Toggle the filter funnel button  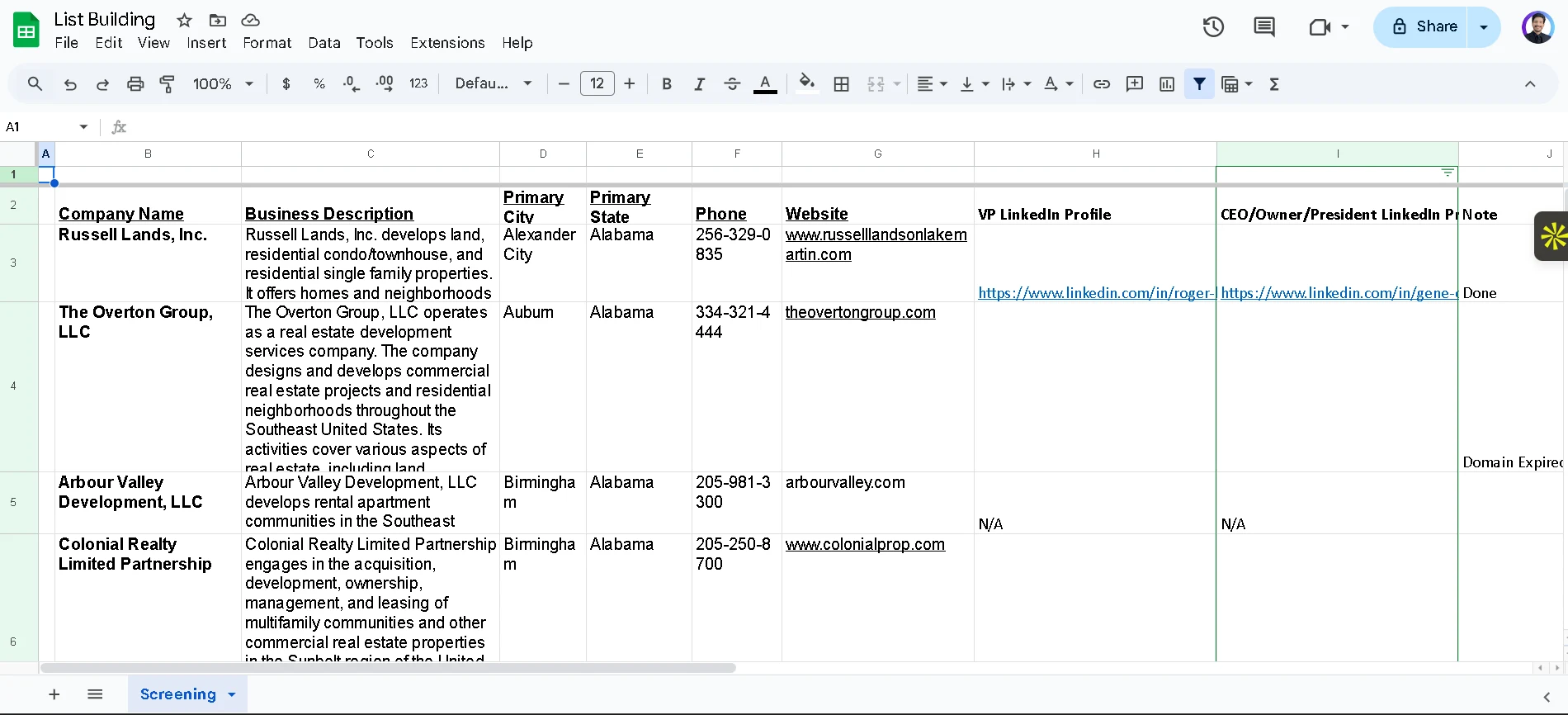coord(1199,83)
